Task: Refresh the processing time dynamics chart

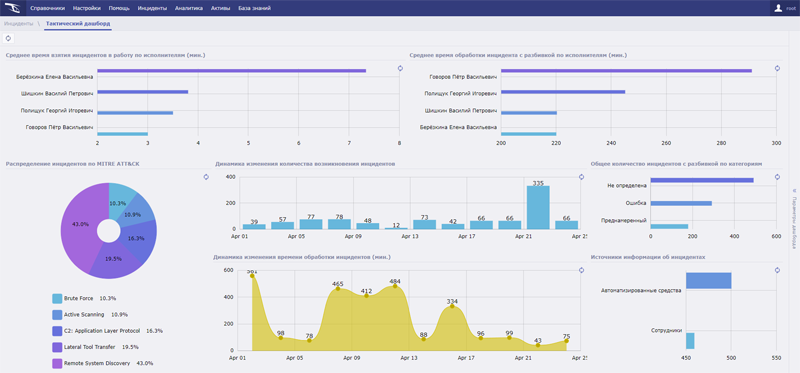Action: click(581, 270)
